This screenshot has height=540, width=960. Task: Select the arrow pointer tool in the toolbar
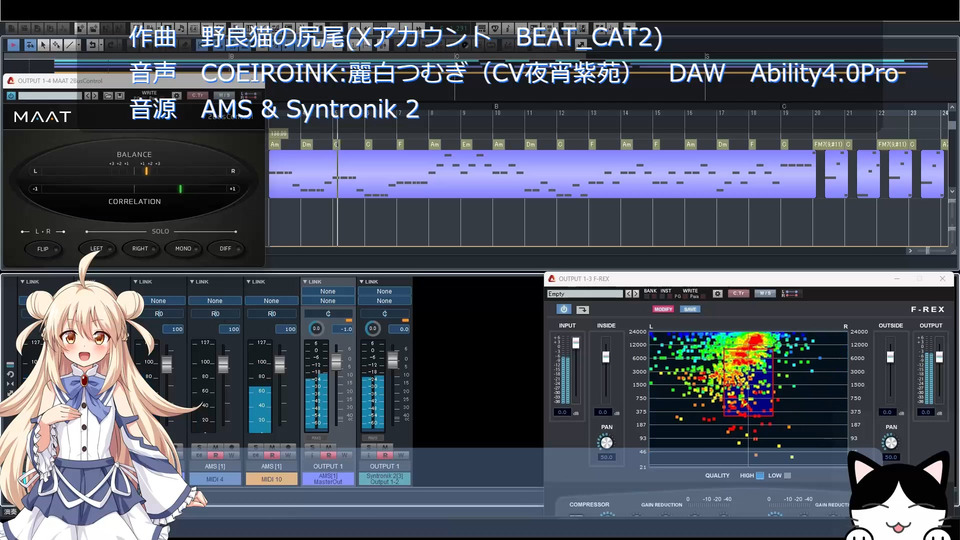click(43, 45)
